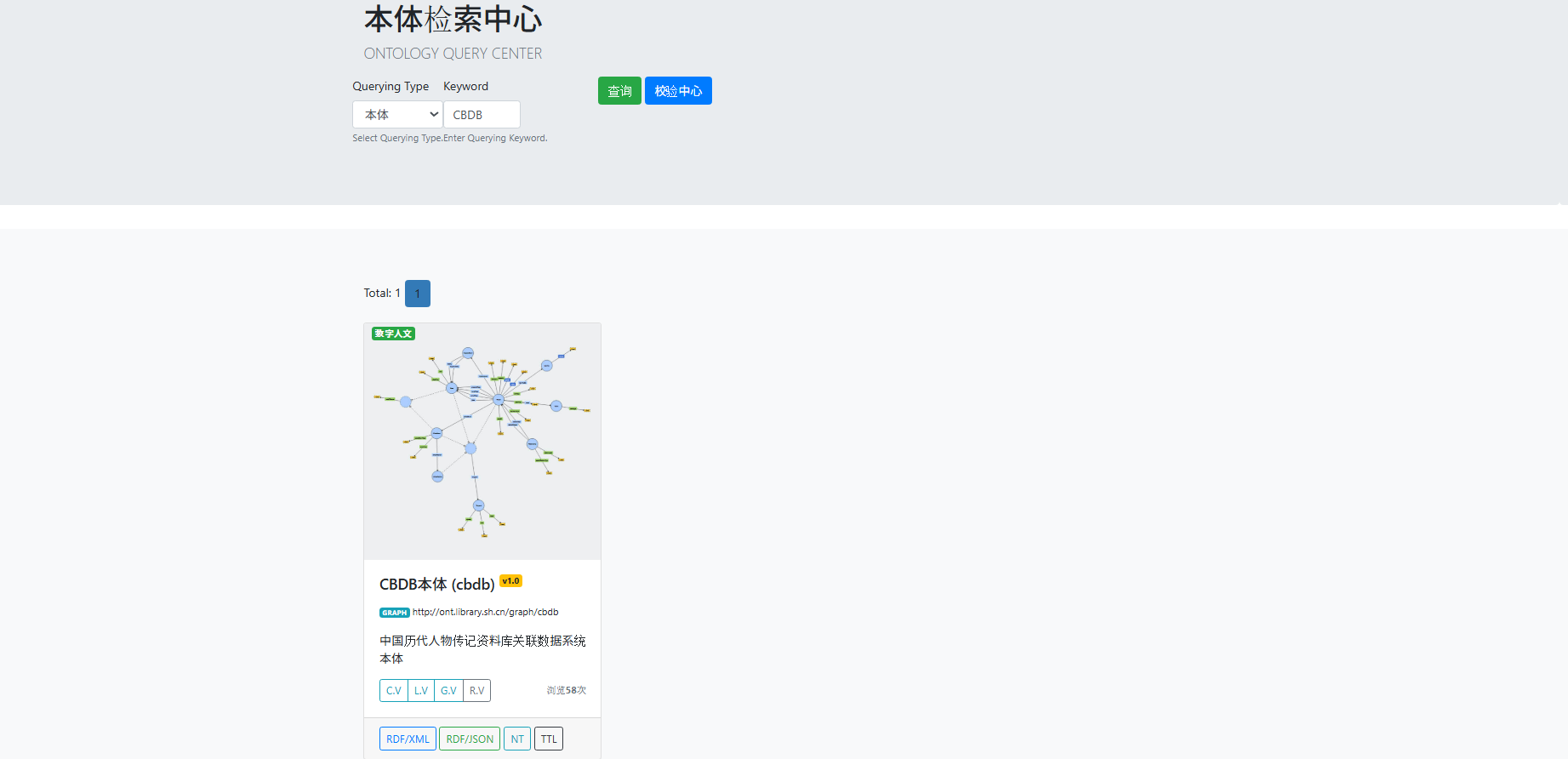
Task: Open the Querying Type dropdown
Action: pos(396,115)
